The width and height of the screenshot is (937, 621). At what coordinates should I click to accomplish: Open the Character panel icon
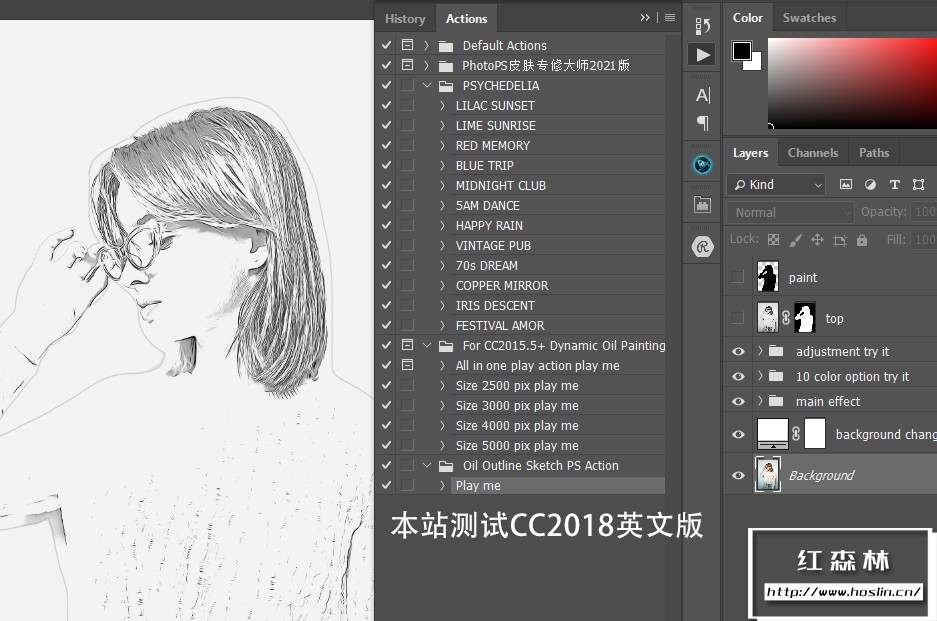coord(702,95)
